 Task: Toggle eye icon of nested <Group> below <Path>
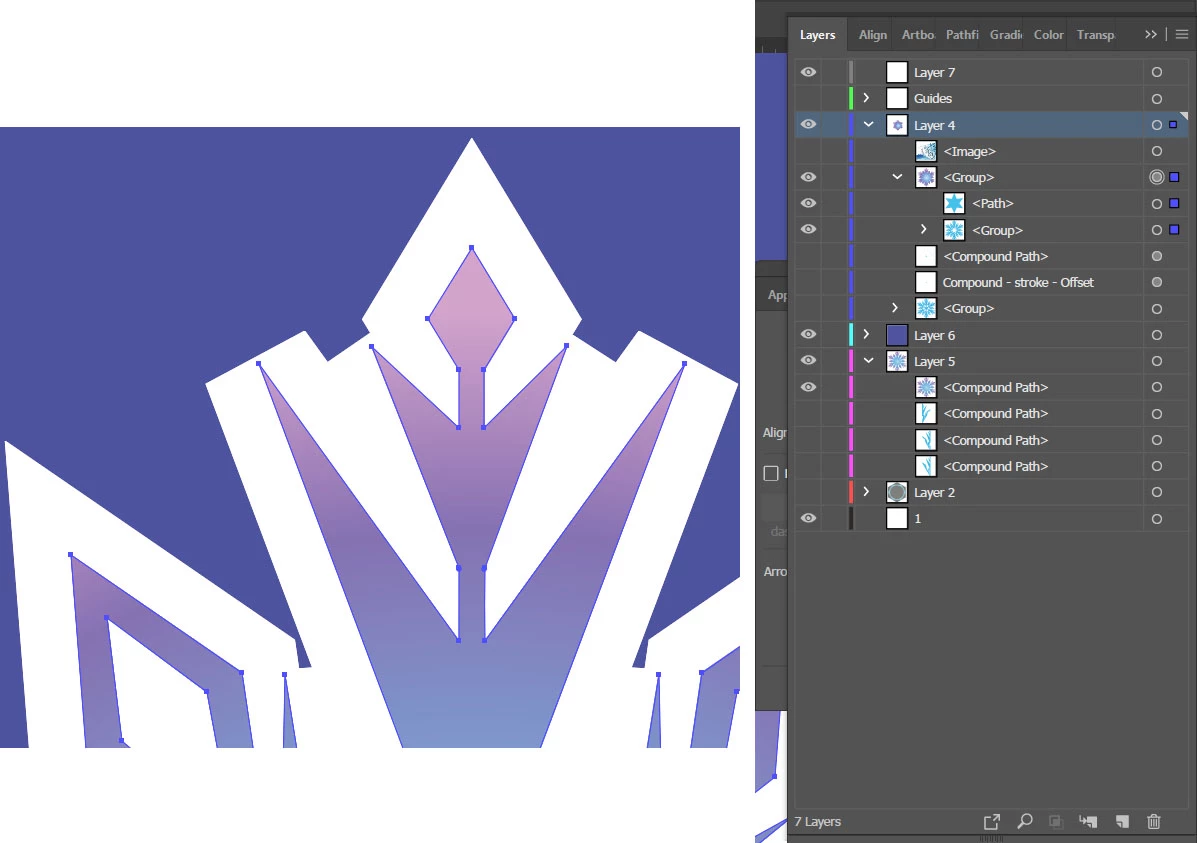click(808, 229)
